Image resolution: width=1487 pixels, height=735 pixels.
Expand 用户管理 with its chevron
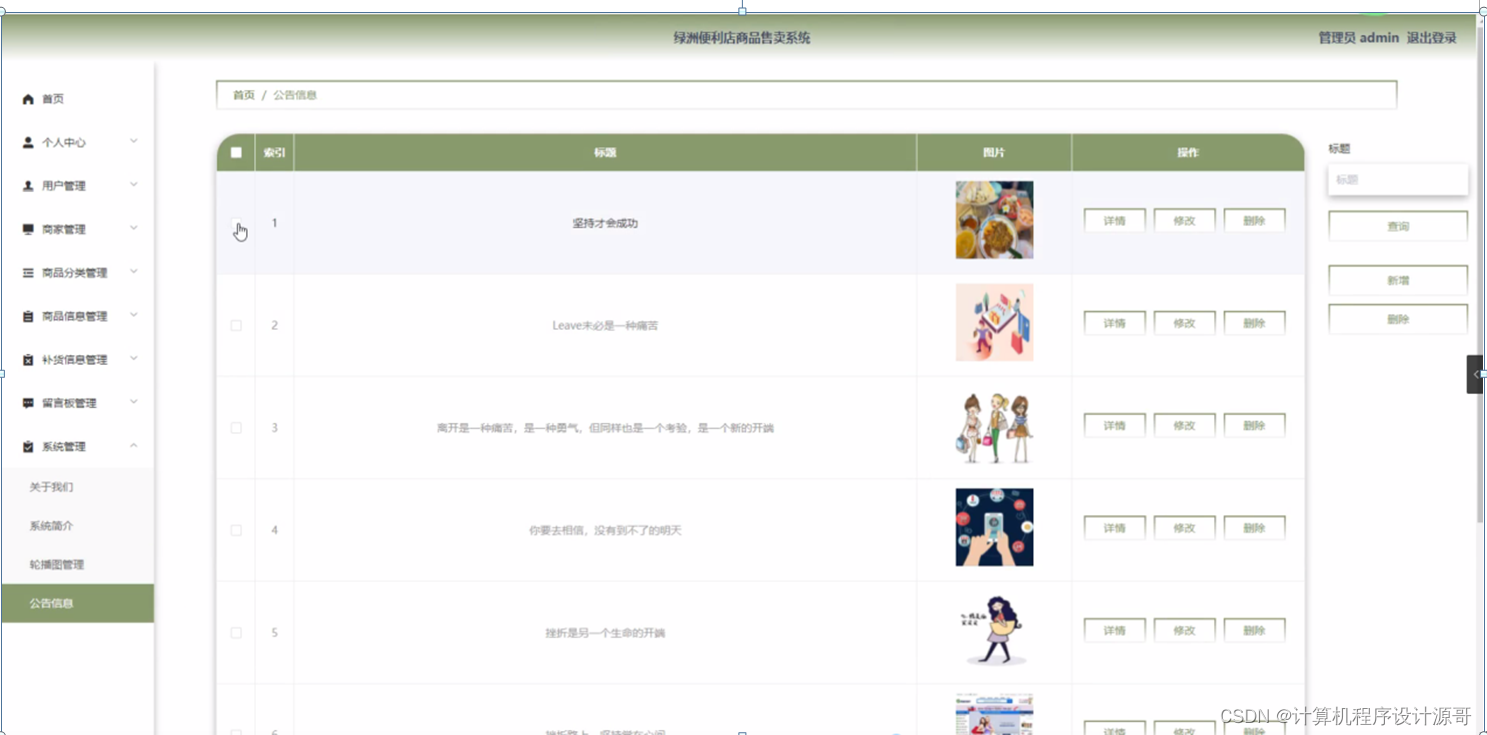click(134, 185)
